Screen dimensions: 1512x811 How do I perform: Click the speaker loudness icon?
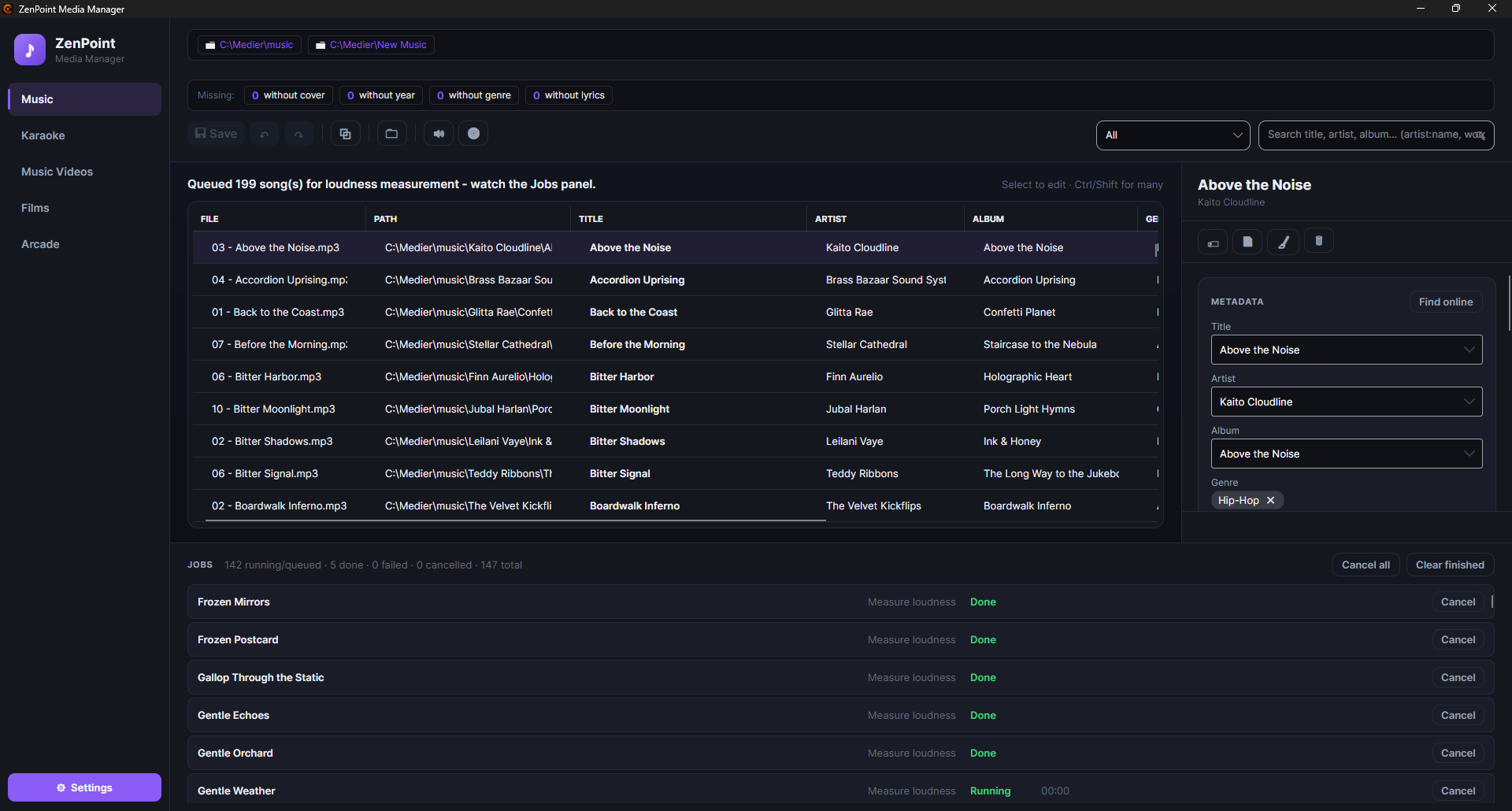[x=439, y=134]
